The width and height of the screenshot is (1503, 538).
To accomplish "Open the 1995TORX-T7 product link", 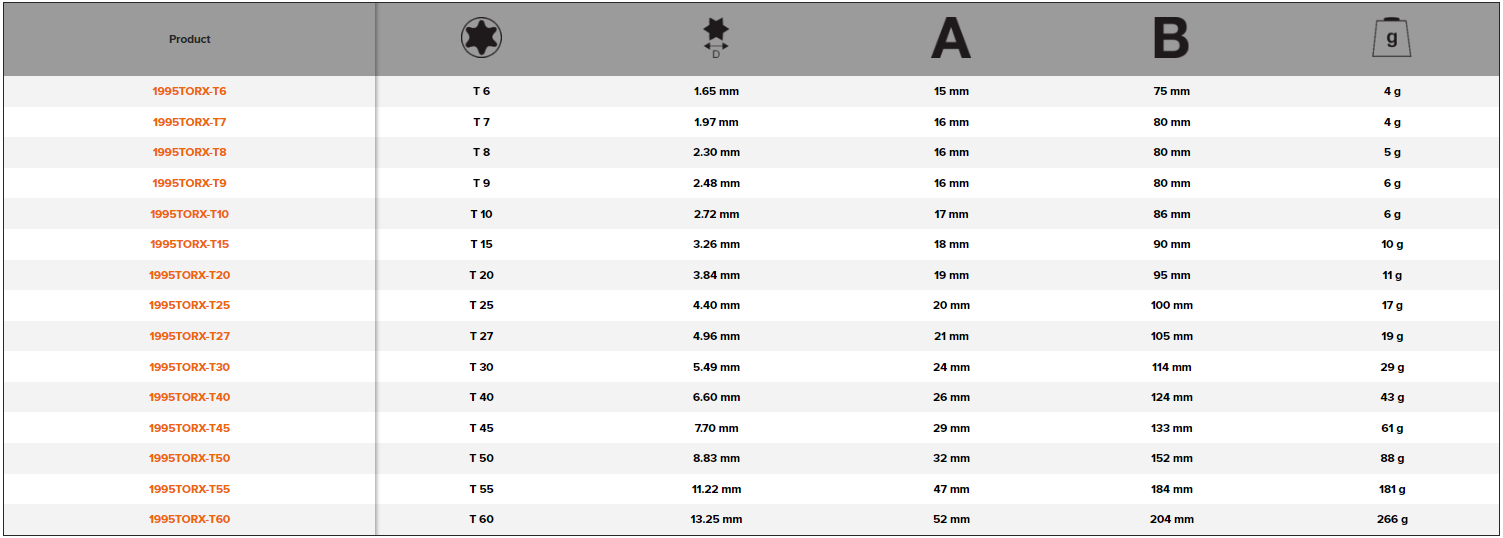I will pos(190,122).
